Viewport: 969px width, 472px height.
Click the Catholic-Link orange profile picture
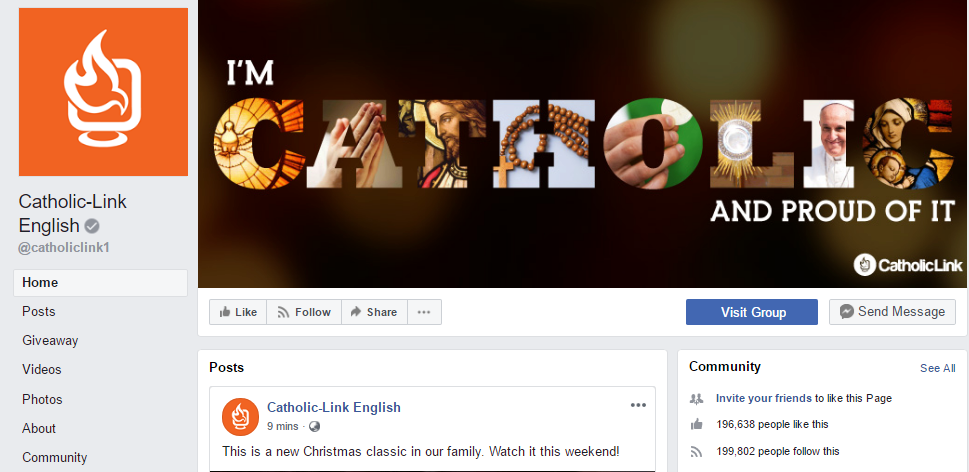pyautogui.click(x=103, y=92)
